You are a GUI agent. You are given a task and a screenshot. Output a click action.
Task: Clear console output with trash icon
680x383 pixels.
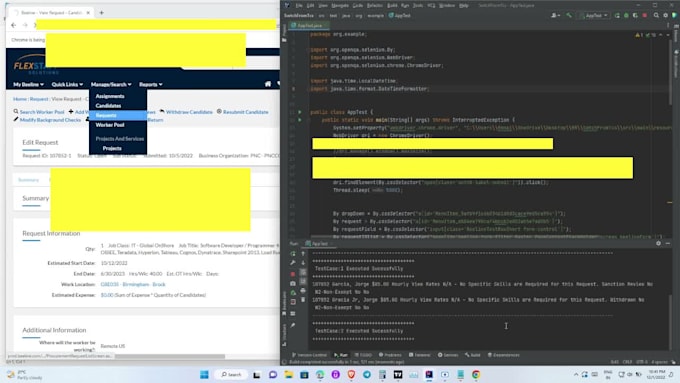point(303,300)
